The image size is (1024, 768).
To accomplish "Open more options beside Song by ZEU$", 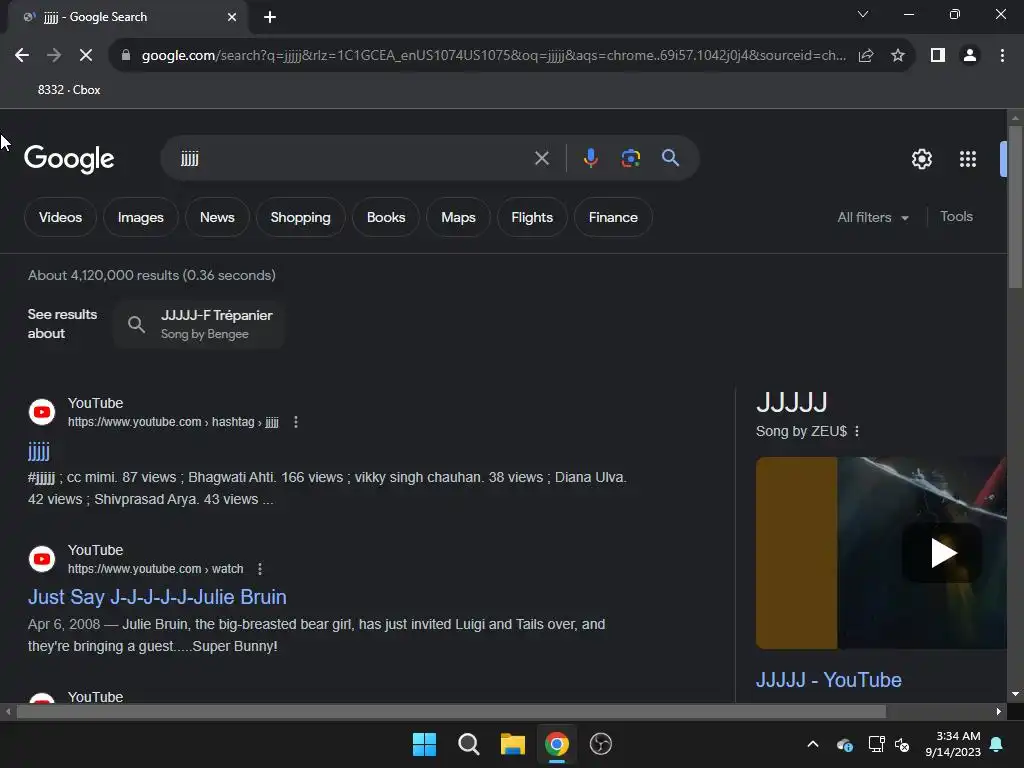I will [x=857, y=431].
